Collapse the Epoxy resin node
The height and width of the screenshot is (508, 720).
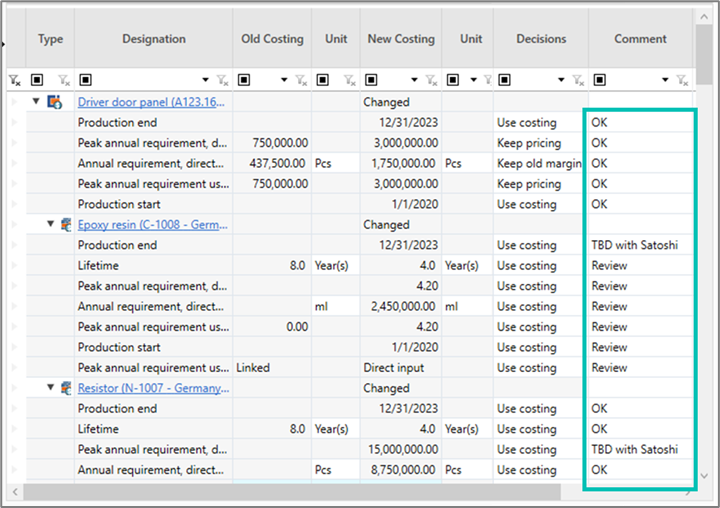51,224
